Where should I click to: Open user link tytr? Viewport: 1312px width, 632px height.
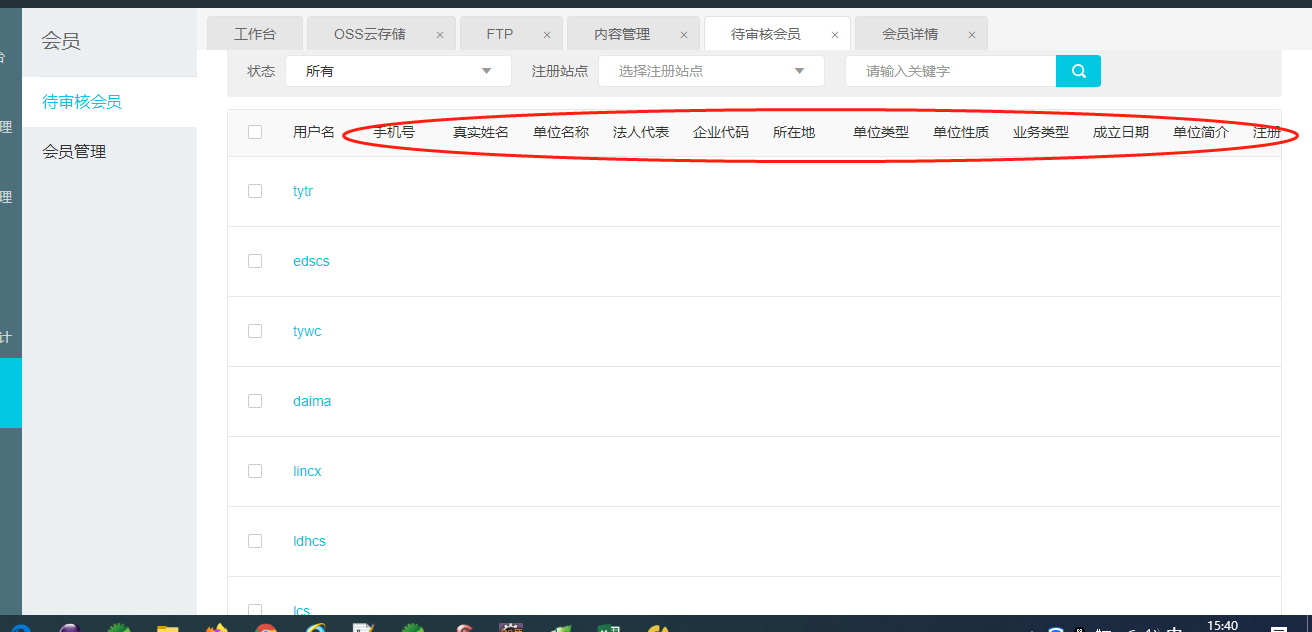[303, 191]
